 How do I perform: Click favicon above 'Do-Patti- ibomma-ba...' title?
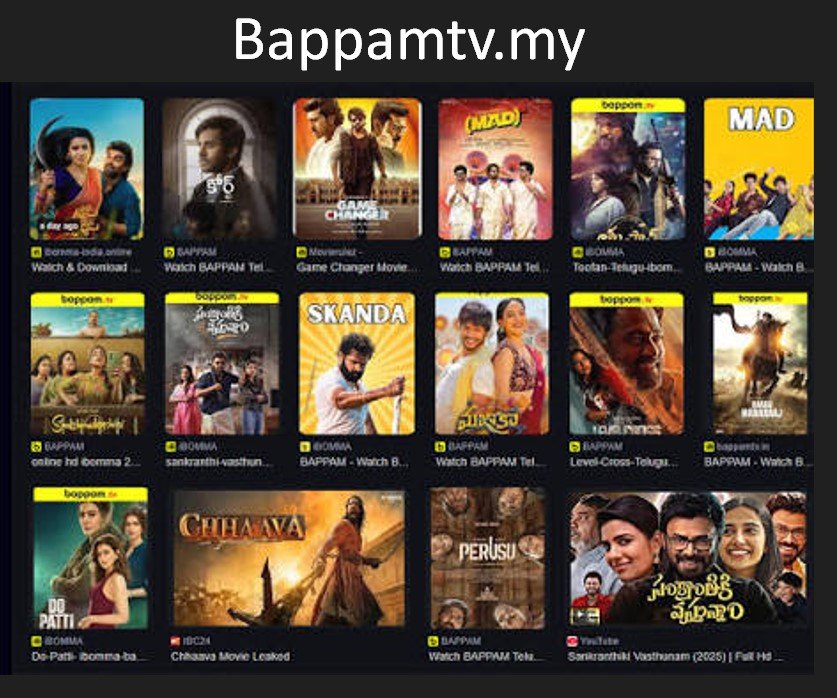click(36, 641)
